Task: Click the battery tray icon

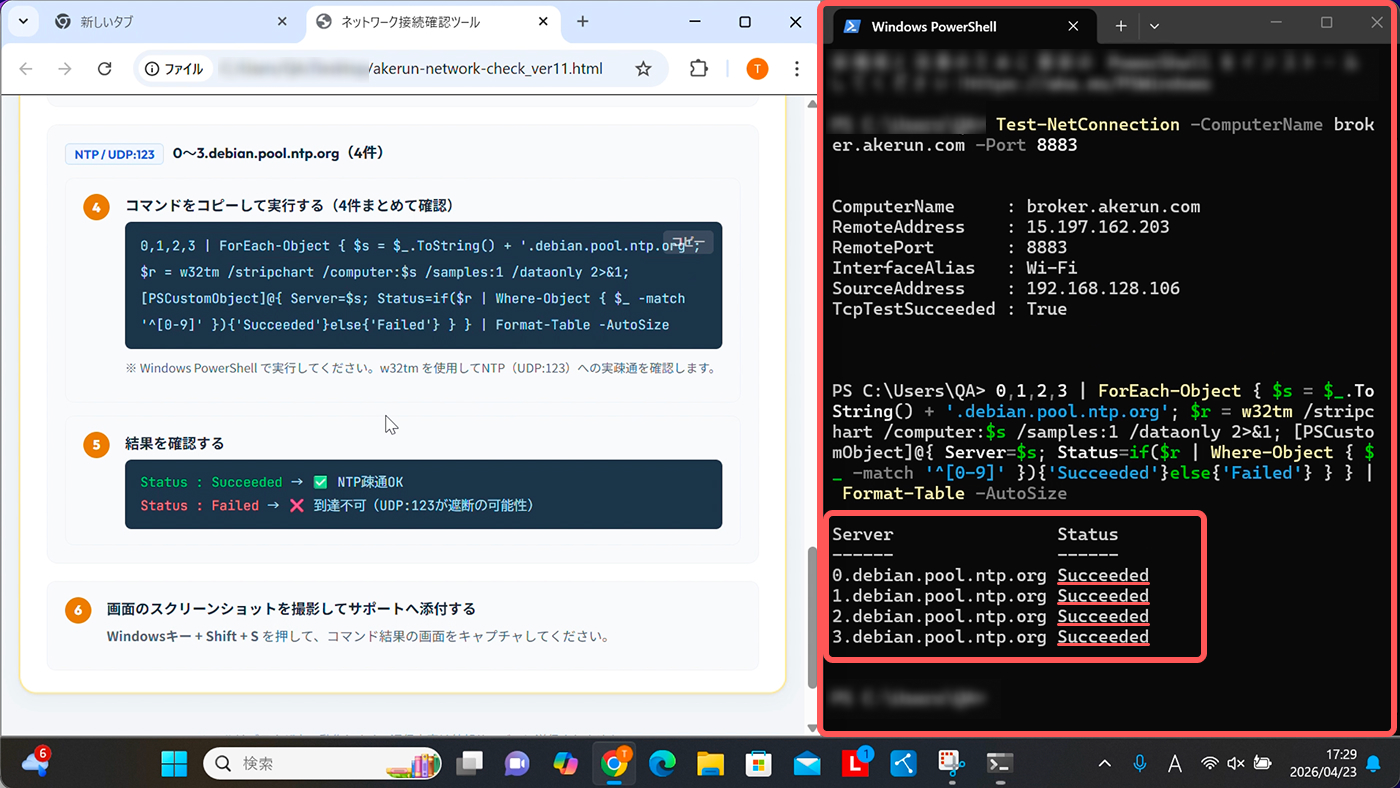Action: point(1262,764)
